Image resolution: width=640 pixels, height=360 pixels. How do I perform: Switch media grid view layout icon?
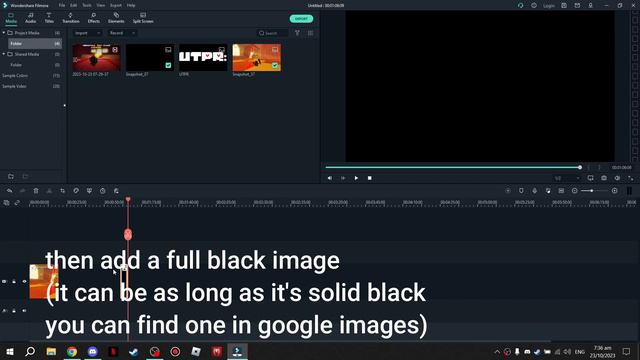click(x=311, y=33)
